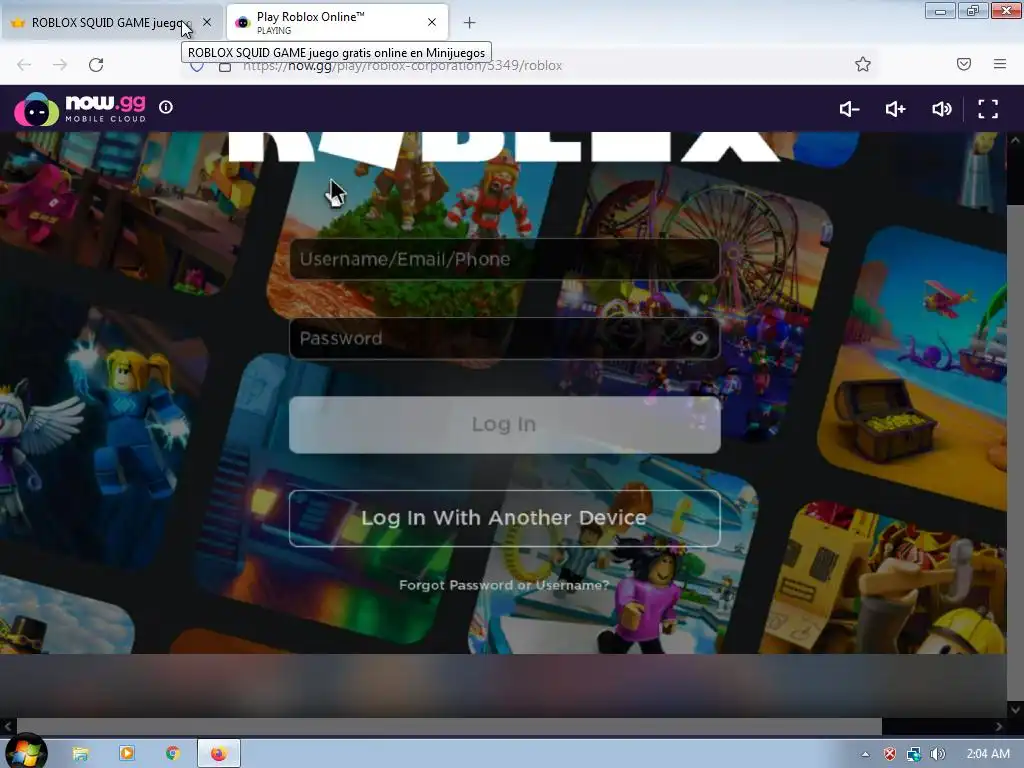This screenshot has width=1024, height=768.
Task: Click the site security shield icon
Action: point(197,67)
